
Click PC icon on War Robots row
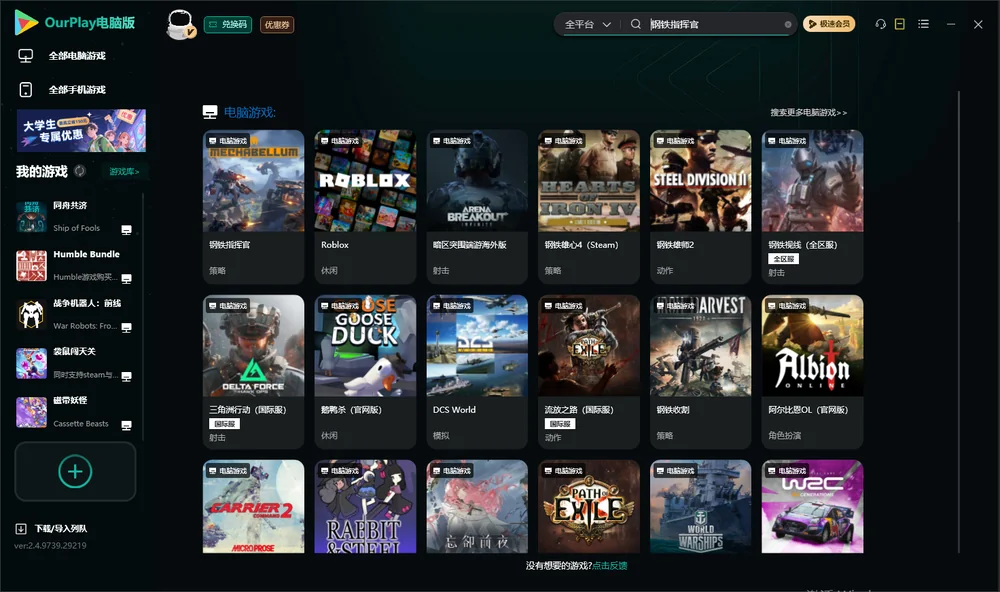[x=126, y=327]
